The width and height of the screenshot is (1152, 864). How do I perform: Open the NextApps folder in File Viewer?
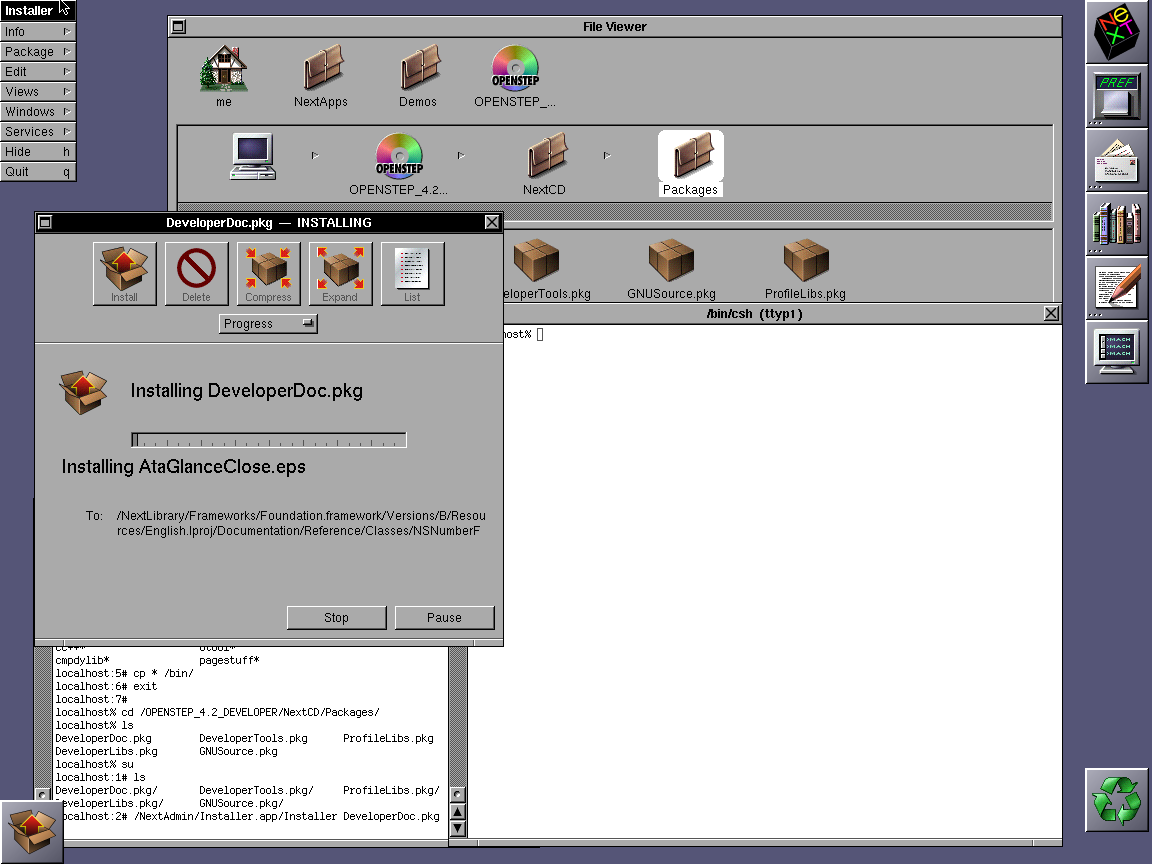click(320, 70)
